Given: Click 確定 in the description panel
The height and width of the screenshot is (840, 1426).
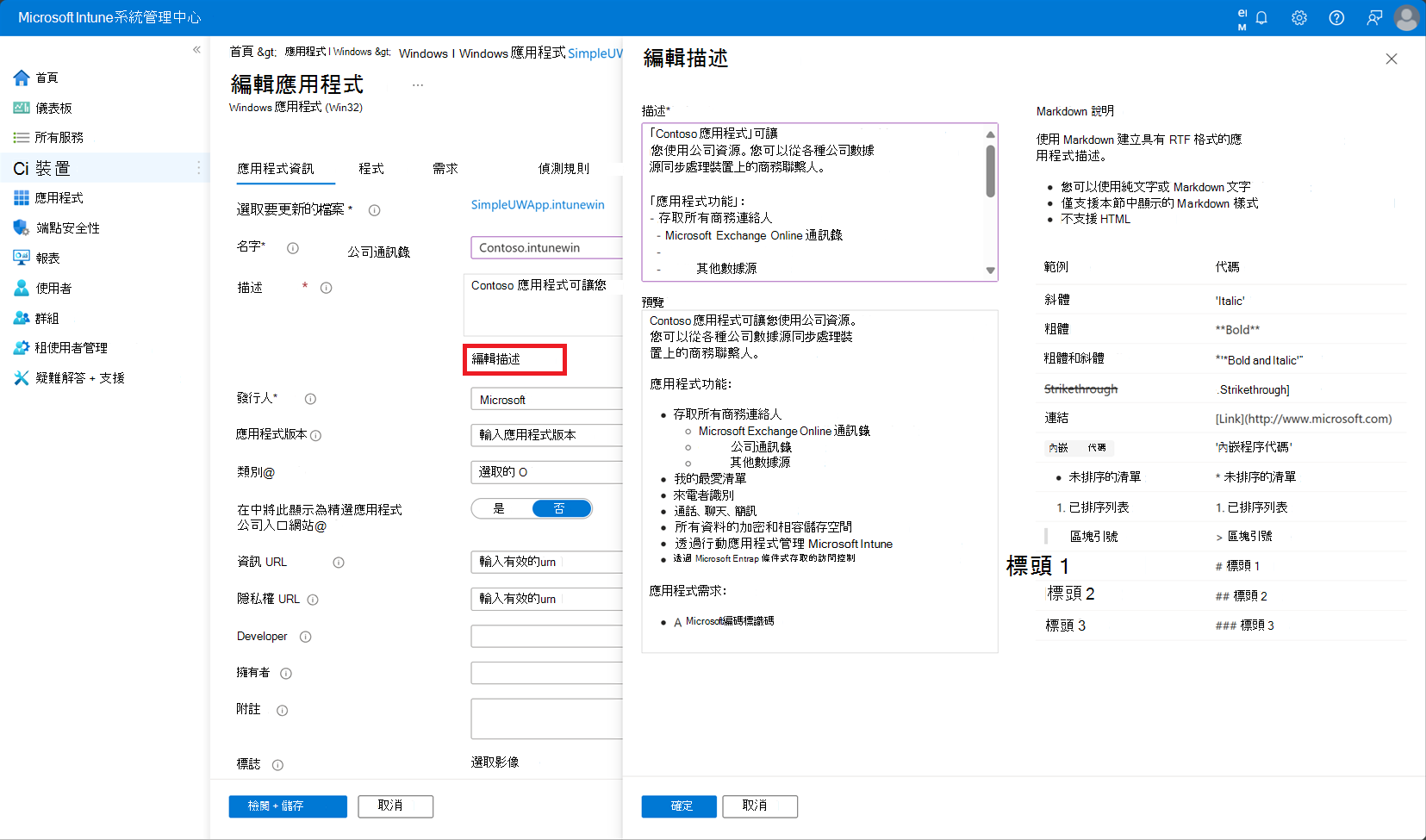Looking at the screenshot, I should coord(679,806).
